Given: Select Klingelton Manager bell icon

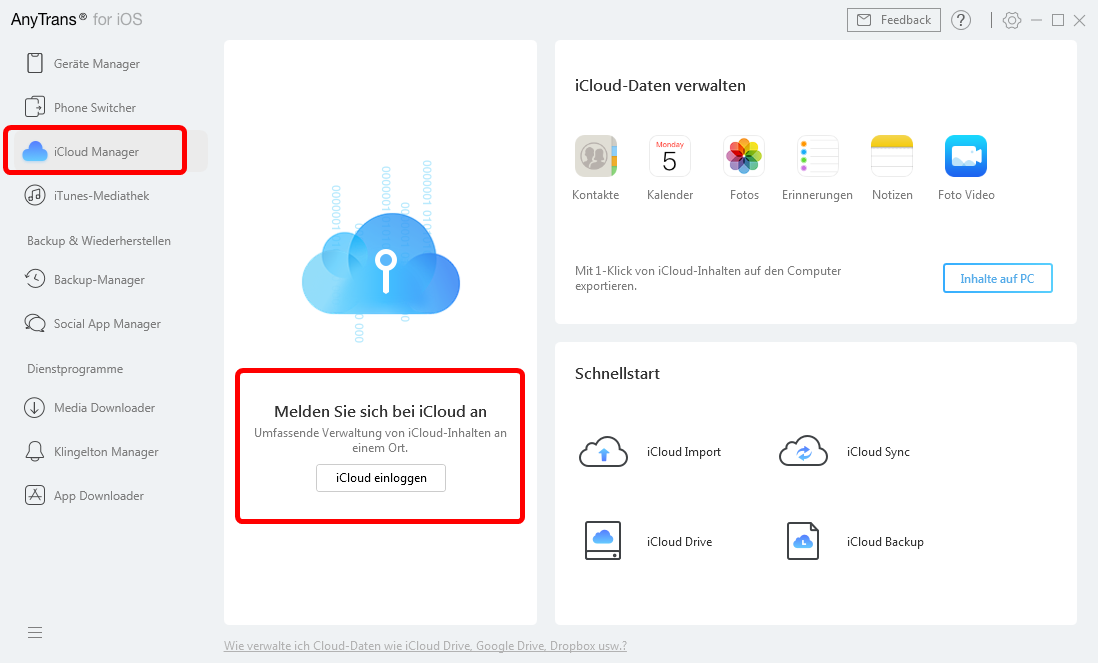Looking at the screenshot, I should point(34,452).
